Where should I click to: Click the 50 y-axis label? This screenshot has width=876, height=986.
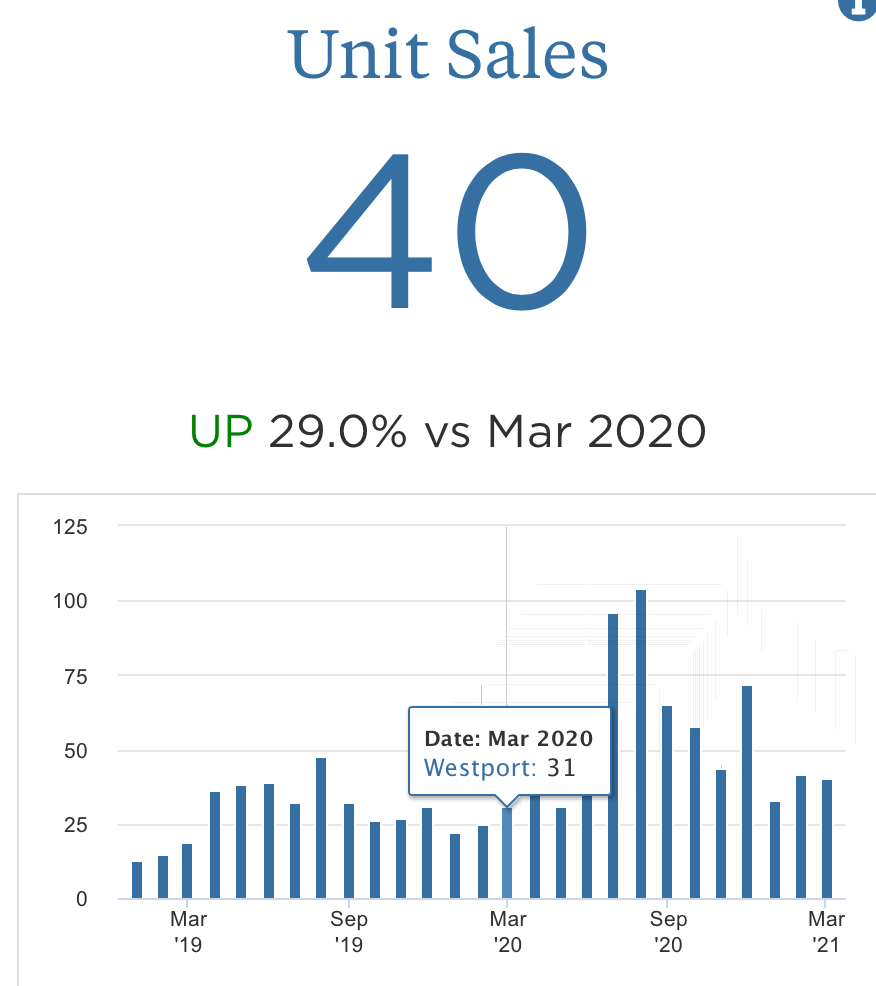click(77, 751)
